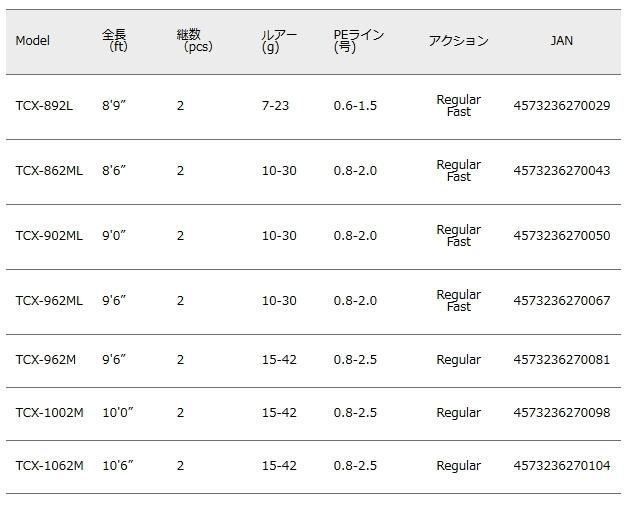Click the 7-23 lure weight cell
The width and height of the screenshot is (629, 505).
tap(275, 106)
